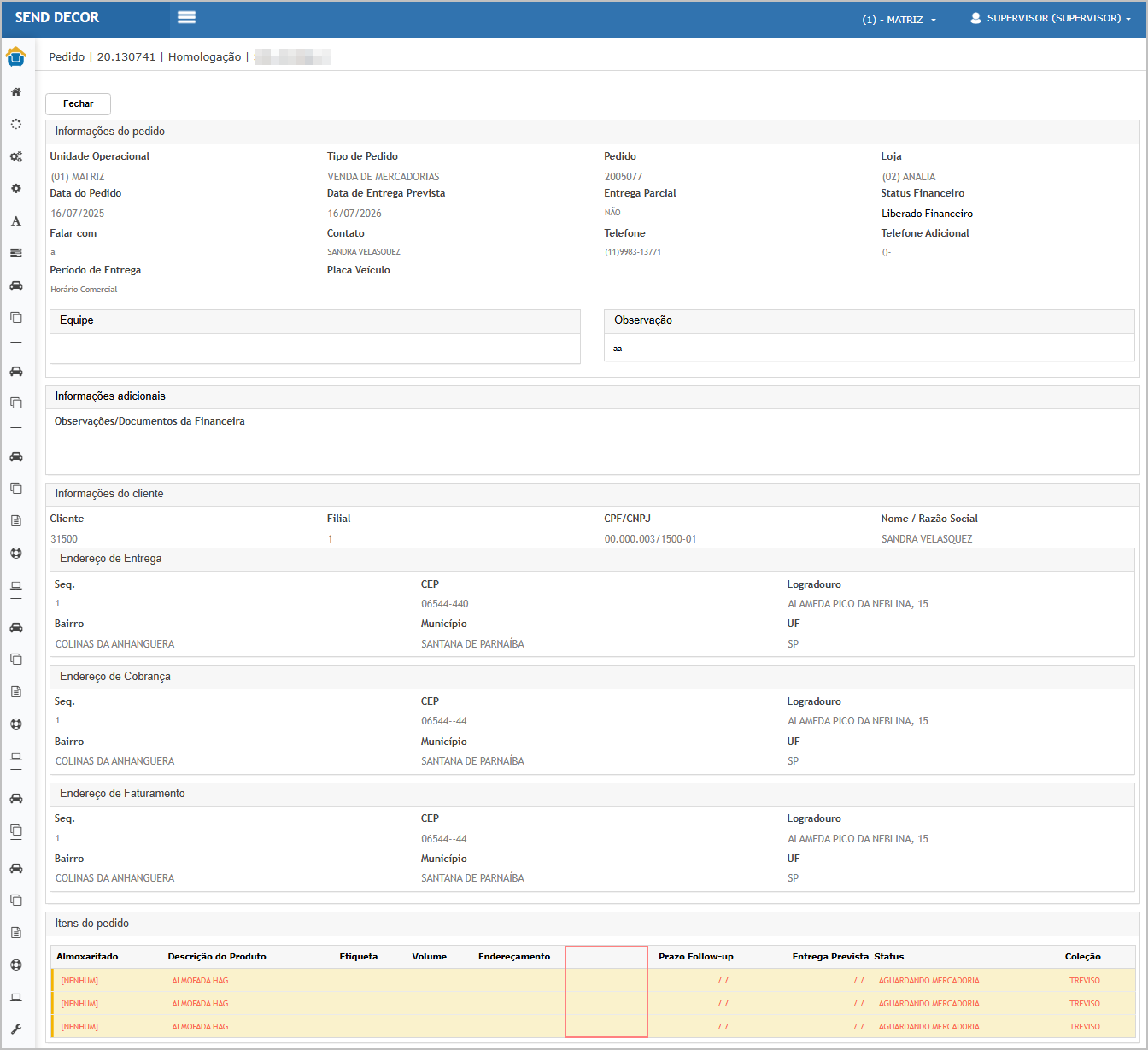Toggle the hamburger menu in top bar
The width and height of the screenshot is (1148, 1050).
click(186, 18)
